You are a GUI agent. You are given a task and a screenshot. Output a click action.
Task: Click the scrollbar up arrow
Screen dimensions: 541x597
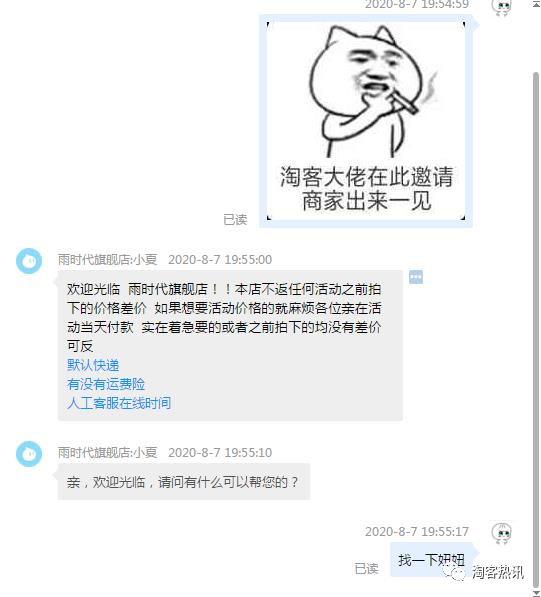(536, 5)
